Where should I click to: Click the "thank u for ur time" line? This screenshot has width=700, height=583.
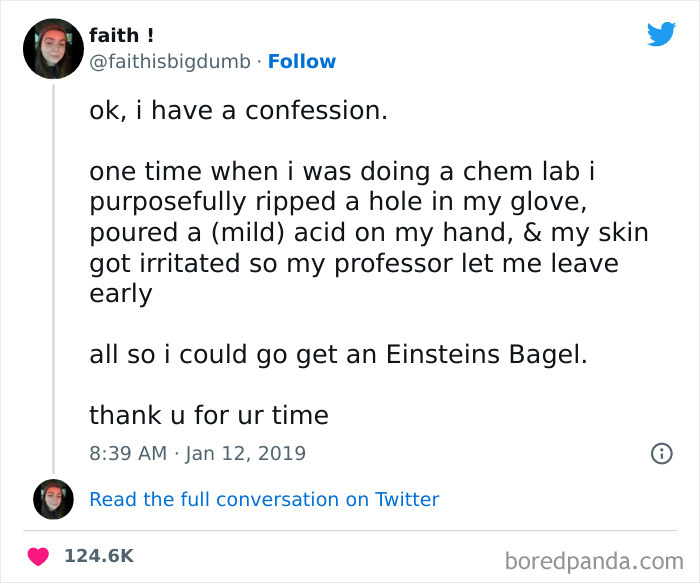(x=208, y=414)
